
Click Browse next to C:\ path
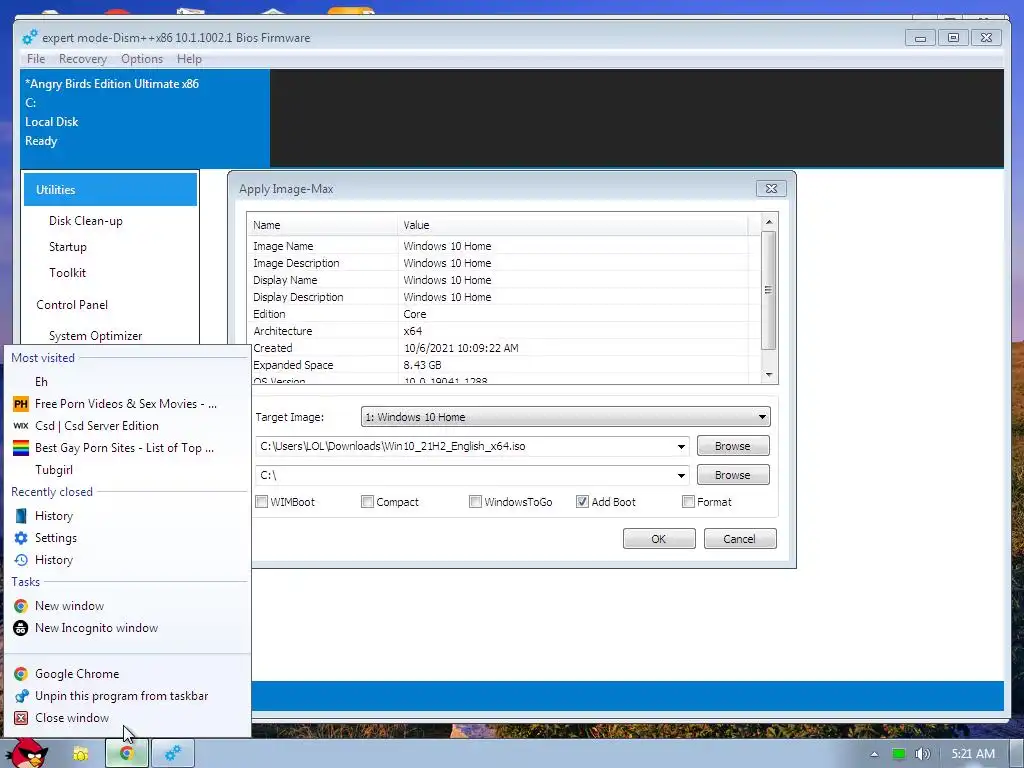pyautogui.click(x=733, y=475)
